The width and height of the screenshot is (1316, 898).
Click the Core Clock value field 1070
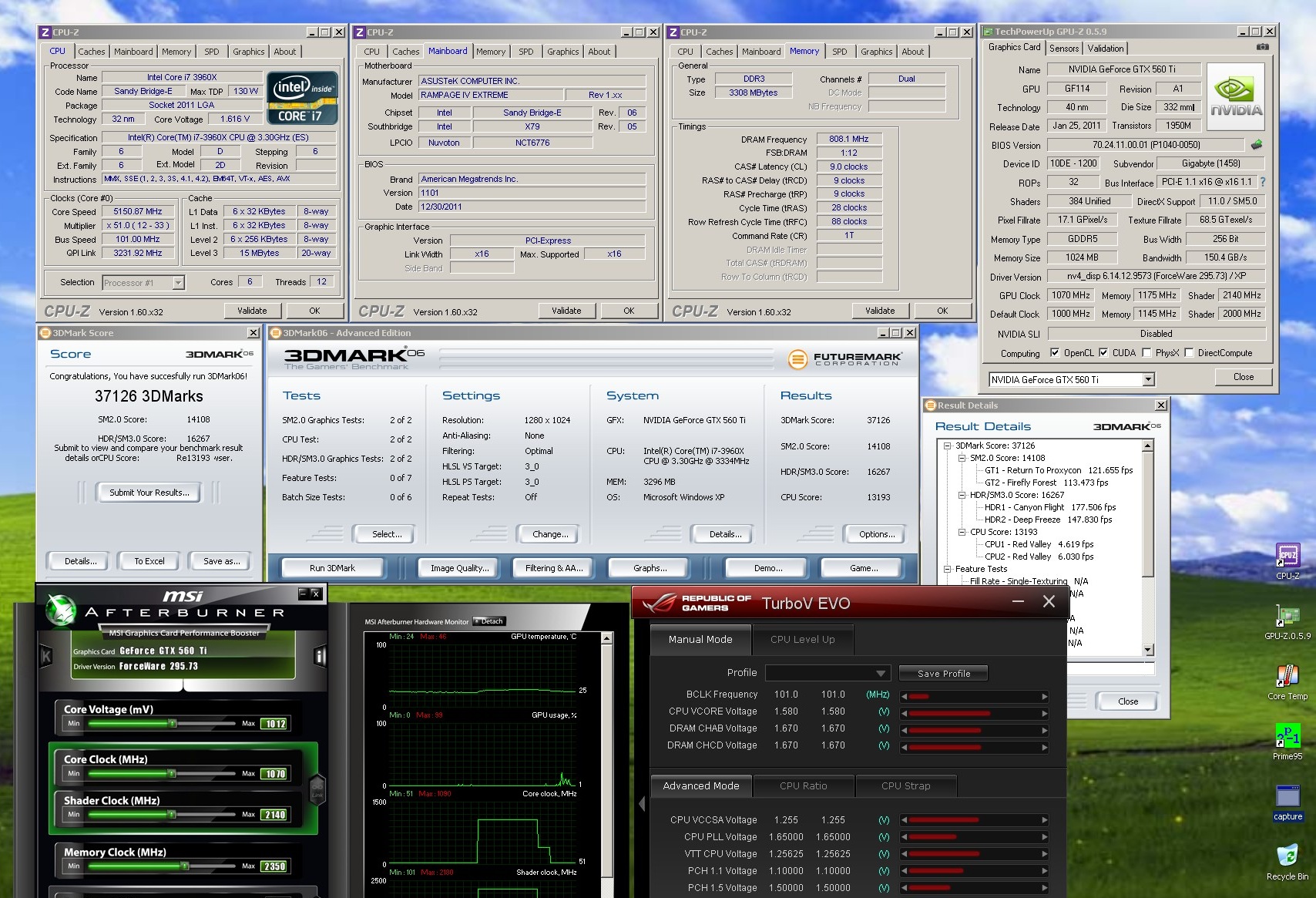coord(275,774)
